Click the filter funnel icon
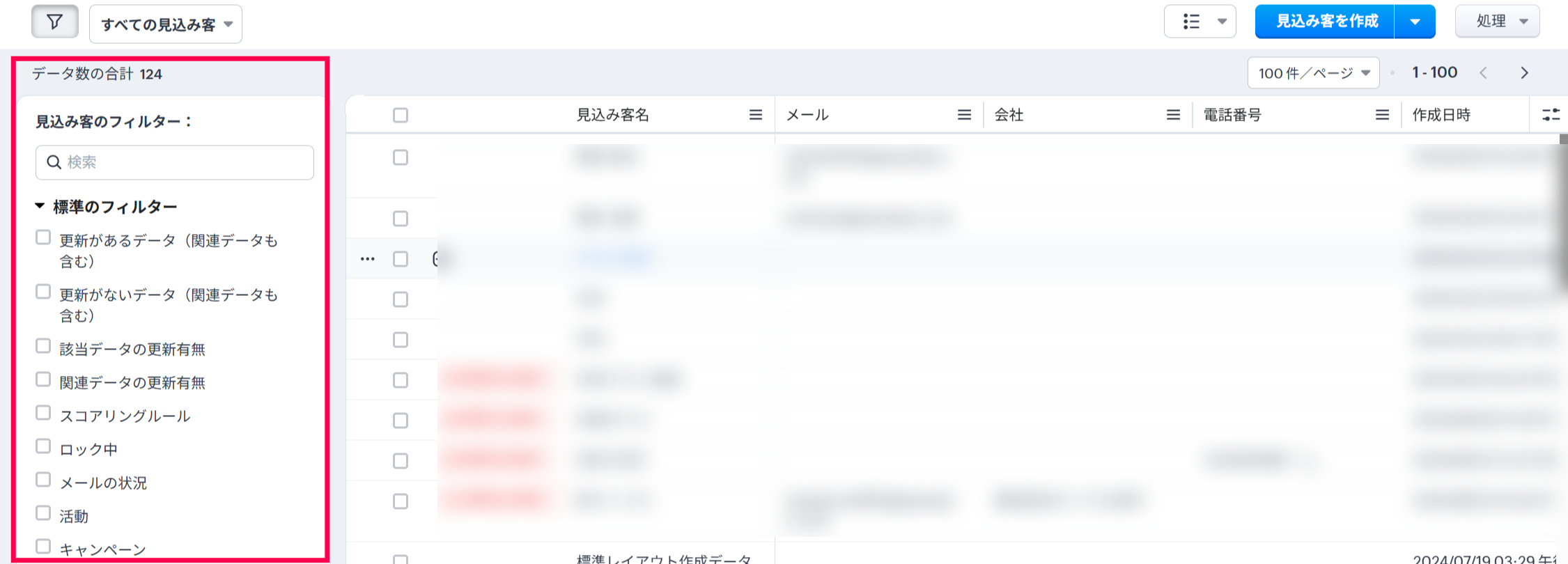 pyautogui.click(x=54, y=22)
